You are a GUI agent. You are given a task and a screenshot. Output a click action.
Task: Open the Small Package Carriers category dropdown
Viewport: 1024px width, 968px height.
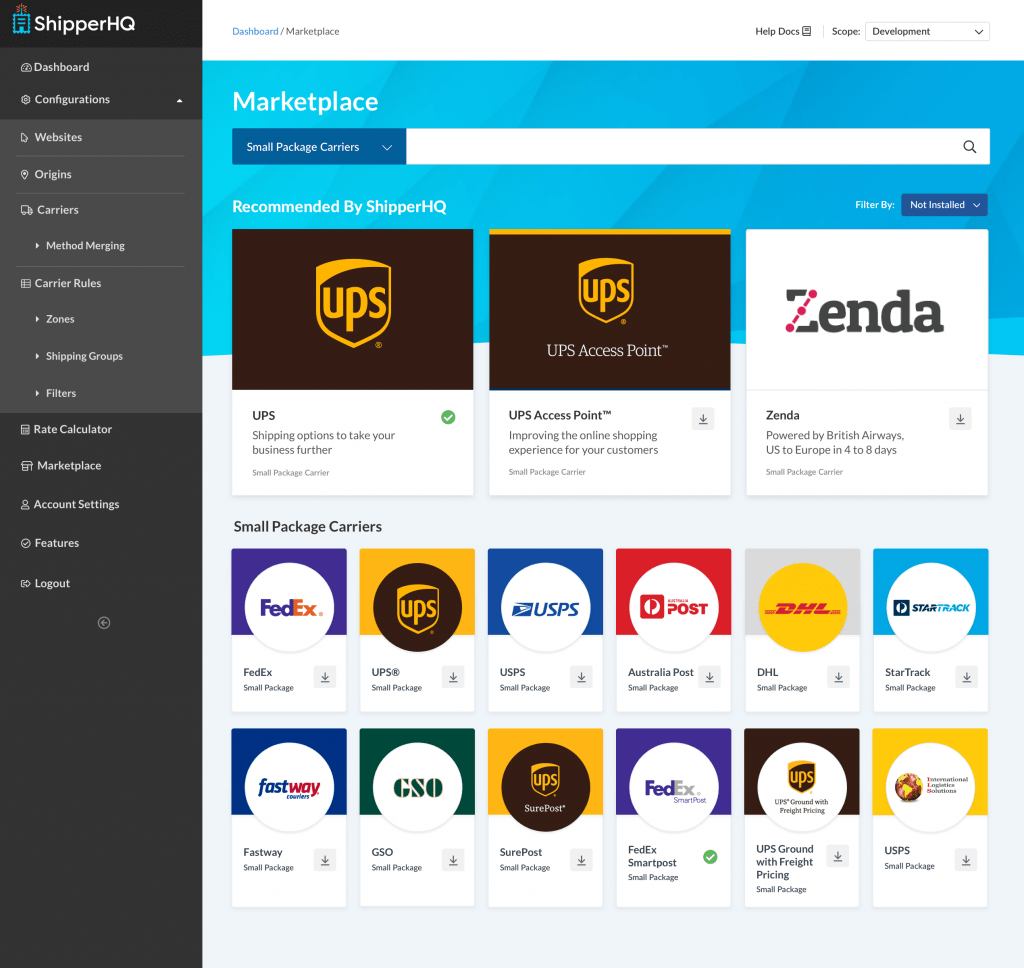(x=319, y=147)
